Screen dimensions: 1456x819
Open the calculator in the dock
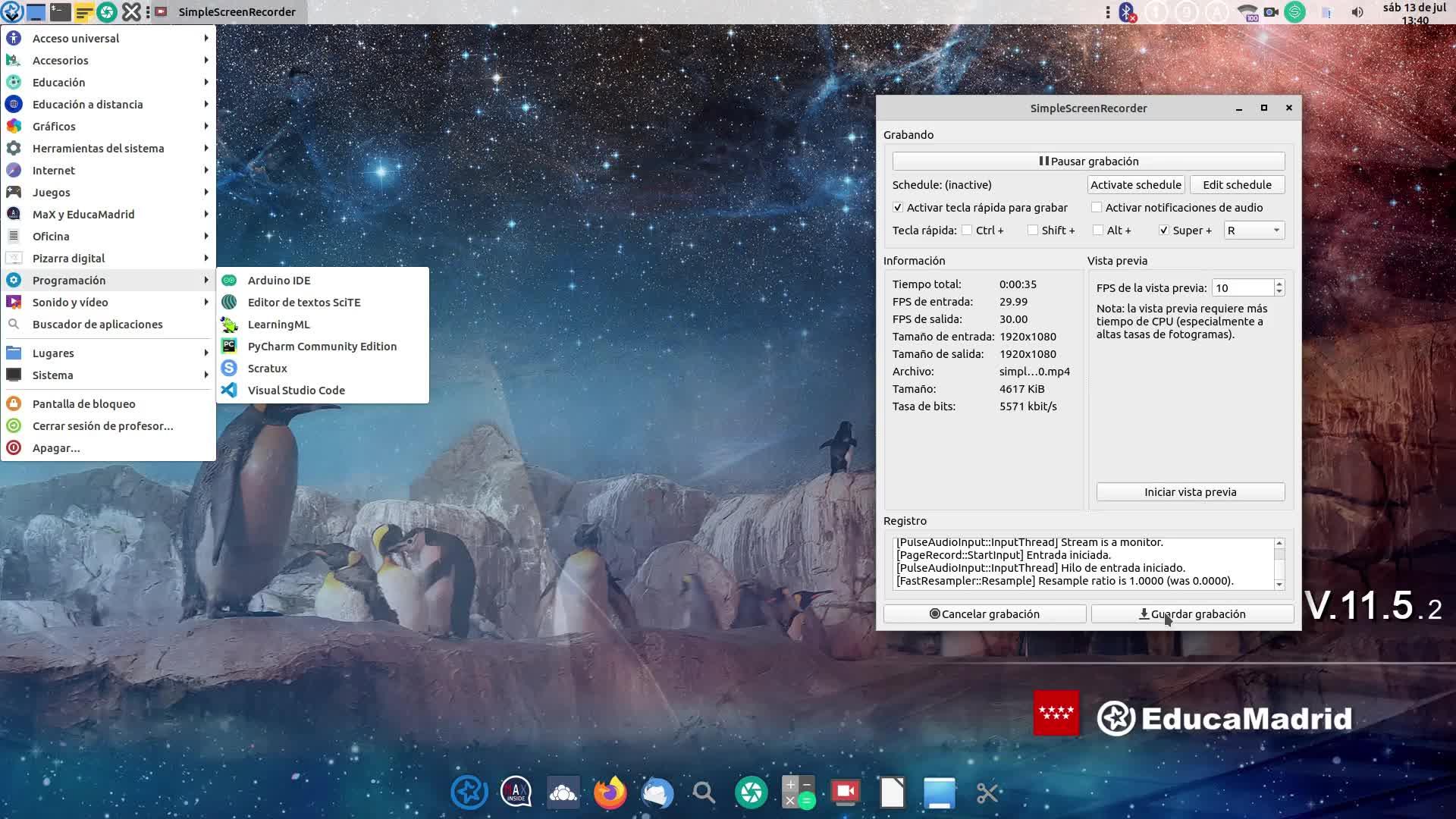[798, 793]
